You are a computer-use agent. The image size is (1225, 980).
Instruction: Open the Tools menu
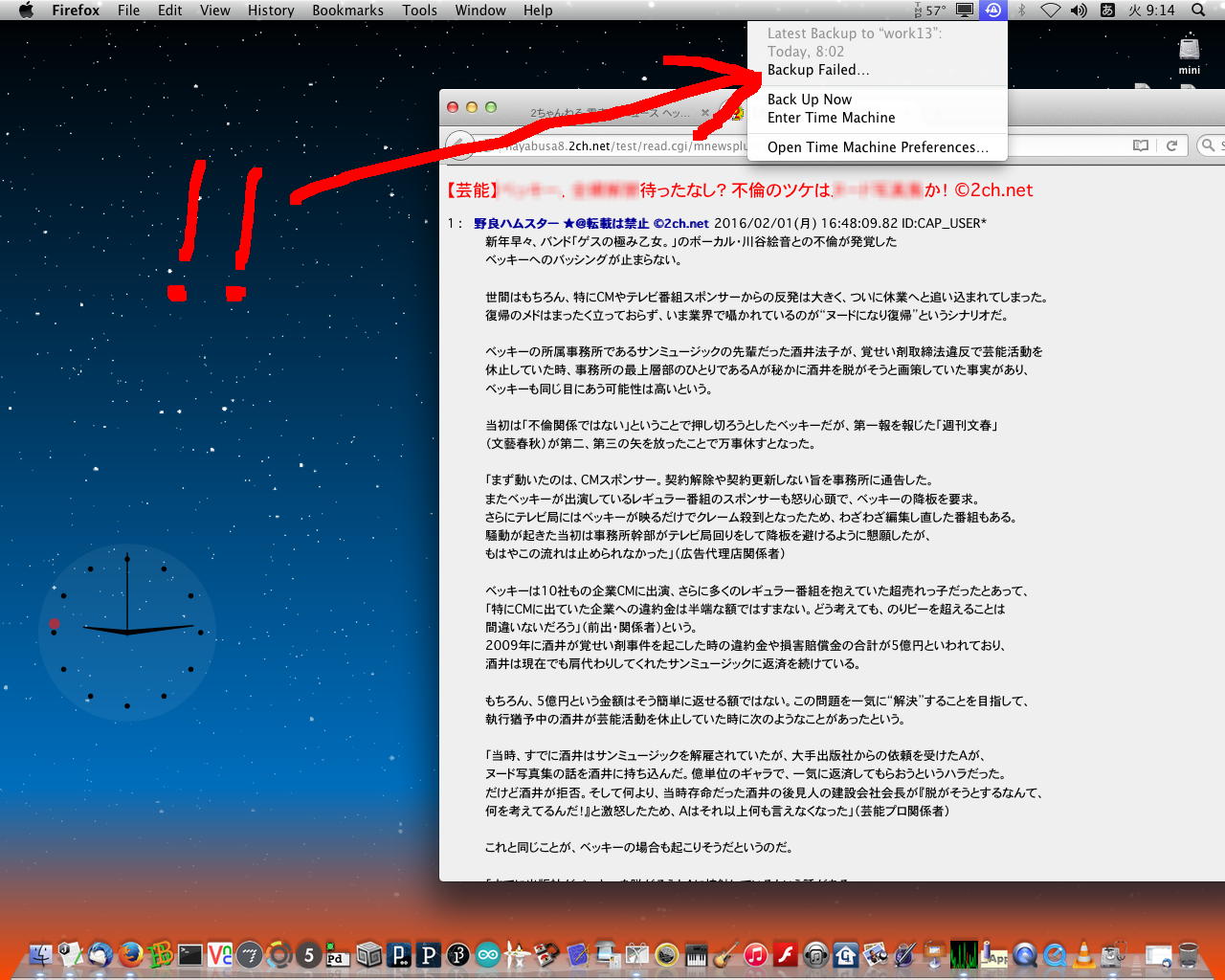(x=419, y=10)
